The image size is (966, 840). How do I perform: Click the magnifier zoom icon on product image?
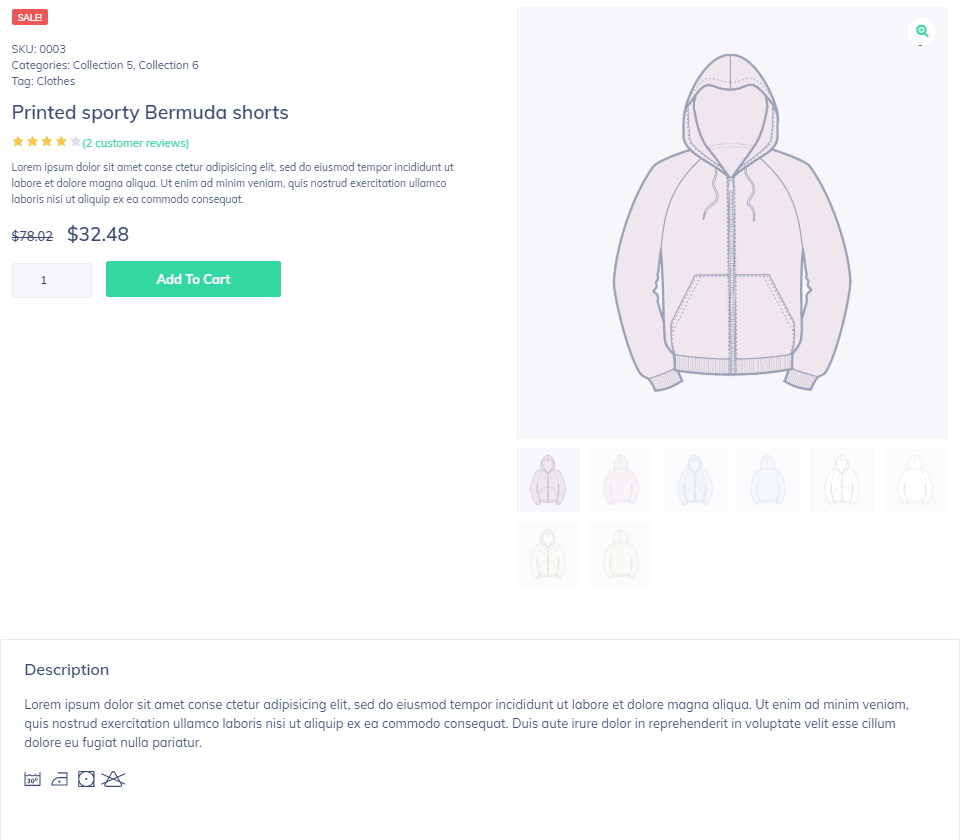coord(922,31)
